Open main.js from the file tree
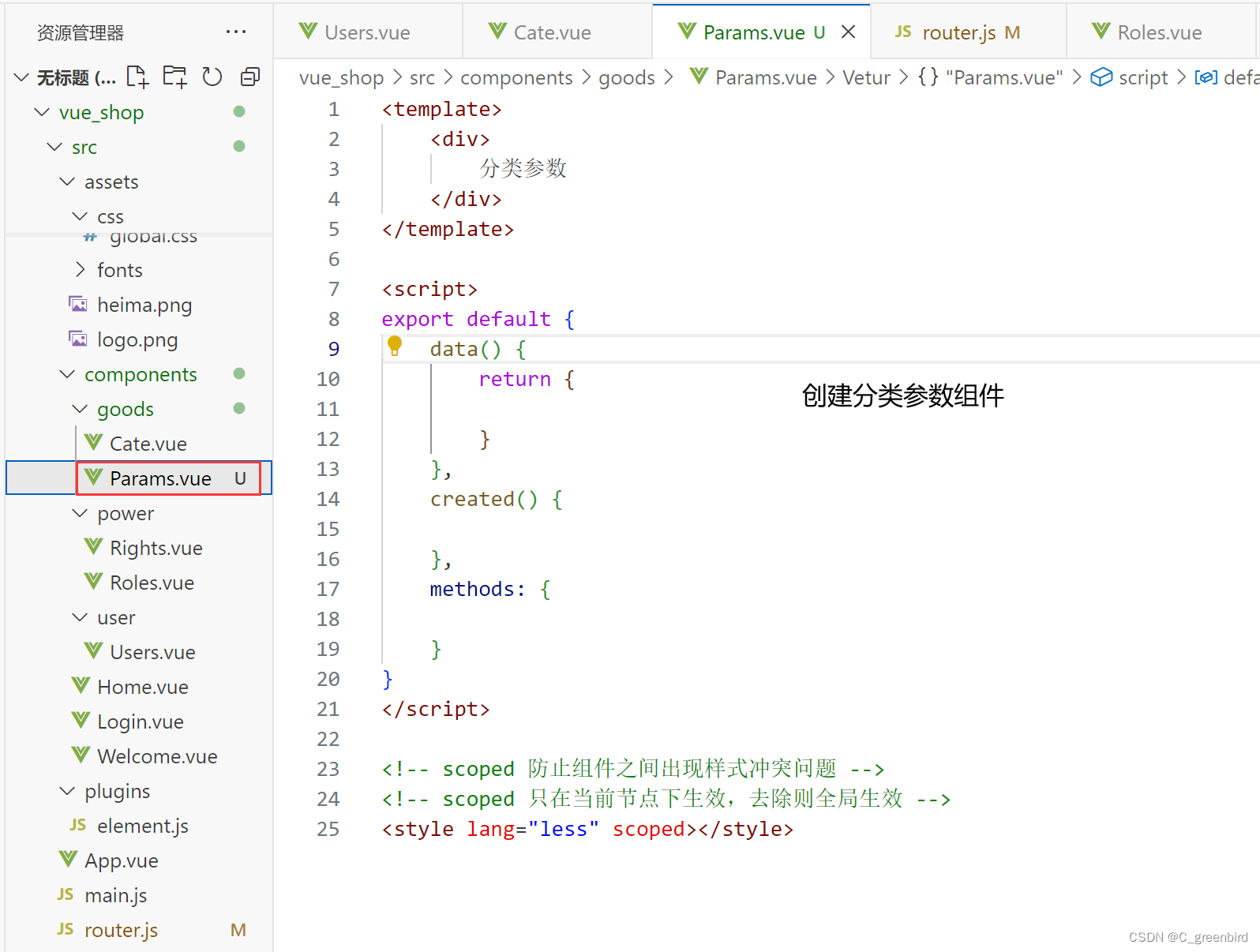This screenshot has height=952, width=1260. (139, 895)
